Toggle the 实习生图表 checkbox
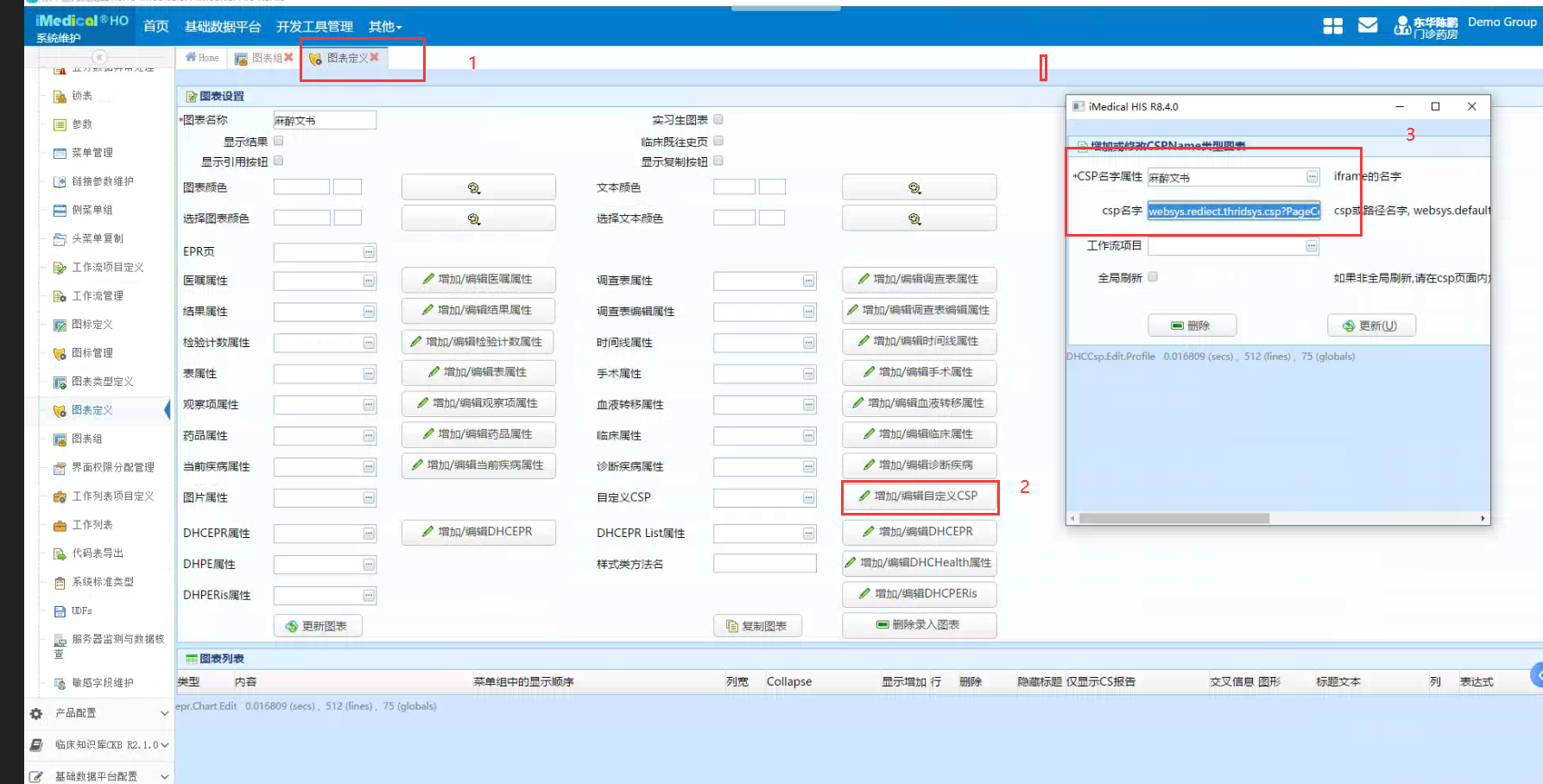 pyautogui.click(x=718, y=119)
